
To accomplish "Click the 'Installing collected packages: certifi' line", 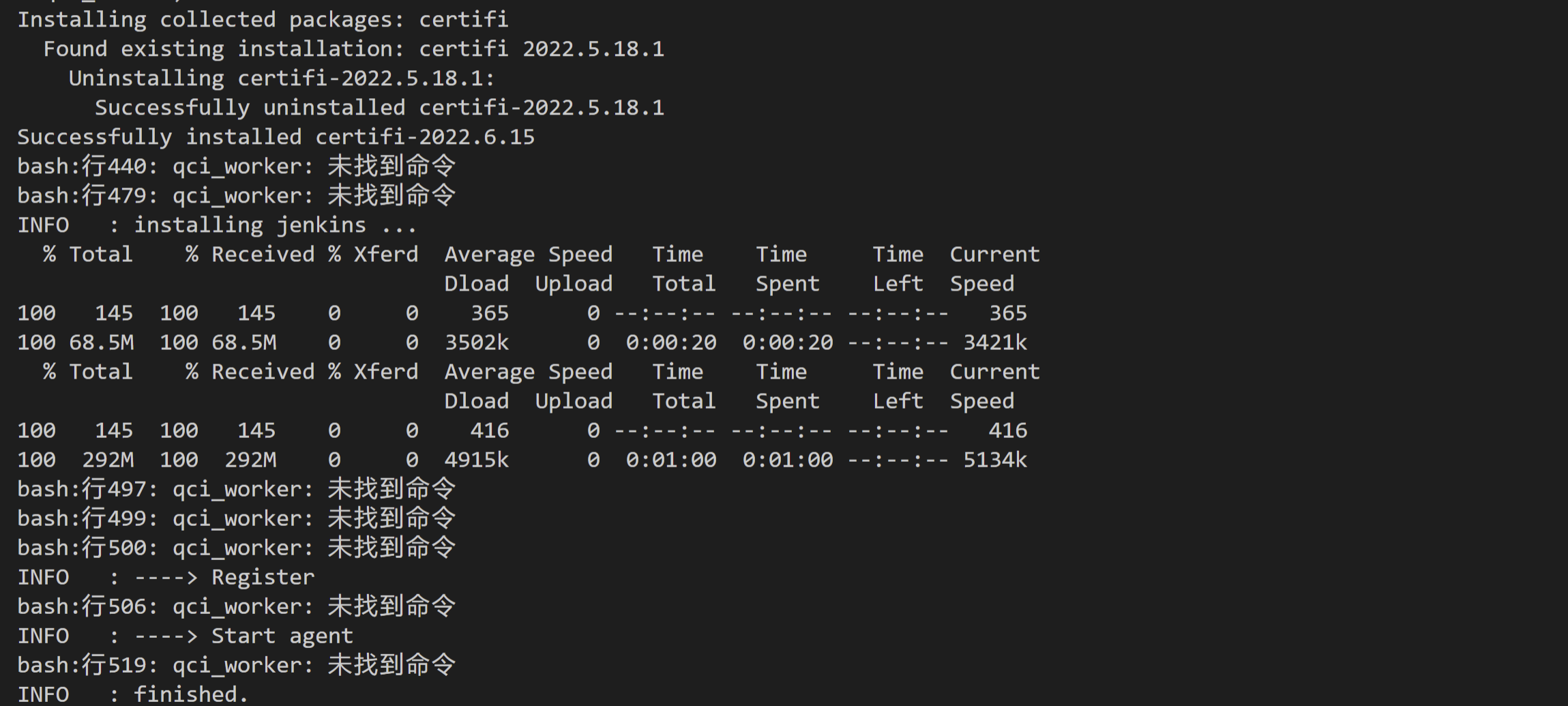I will (263, 20).
